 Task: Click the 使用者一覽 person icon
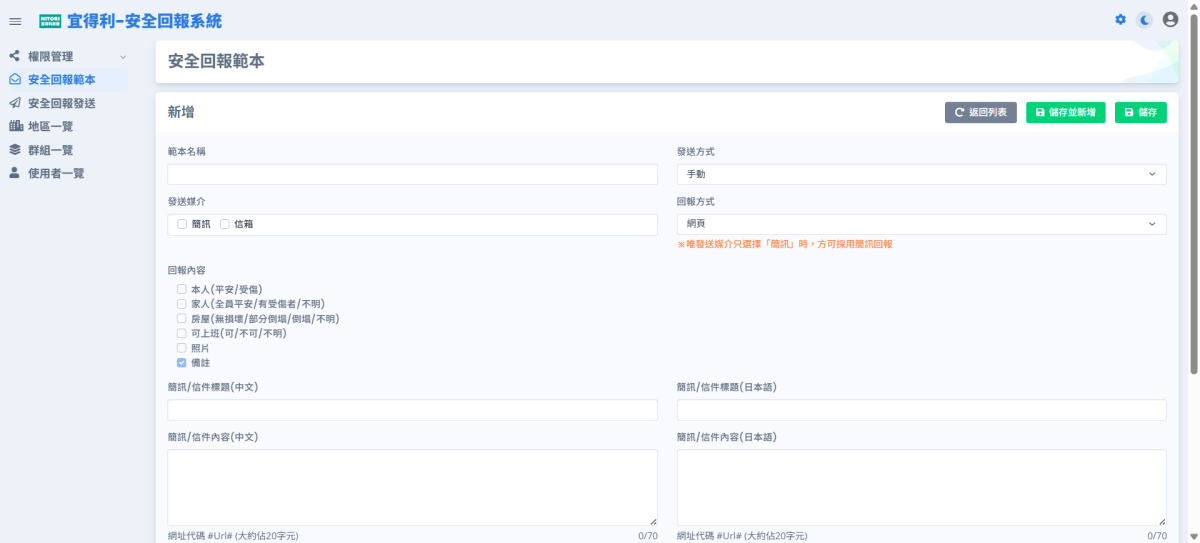pos(15,173)
